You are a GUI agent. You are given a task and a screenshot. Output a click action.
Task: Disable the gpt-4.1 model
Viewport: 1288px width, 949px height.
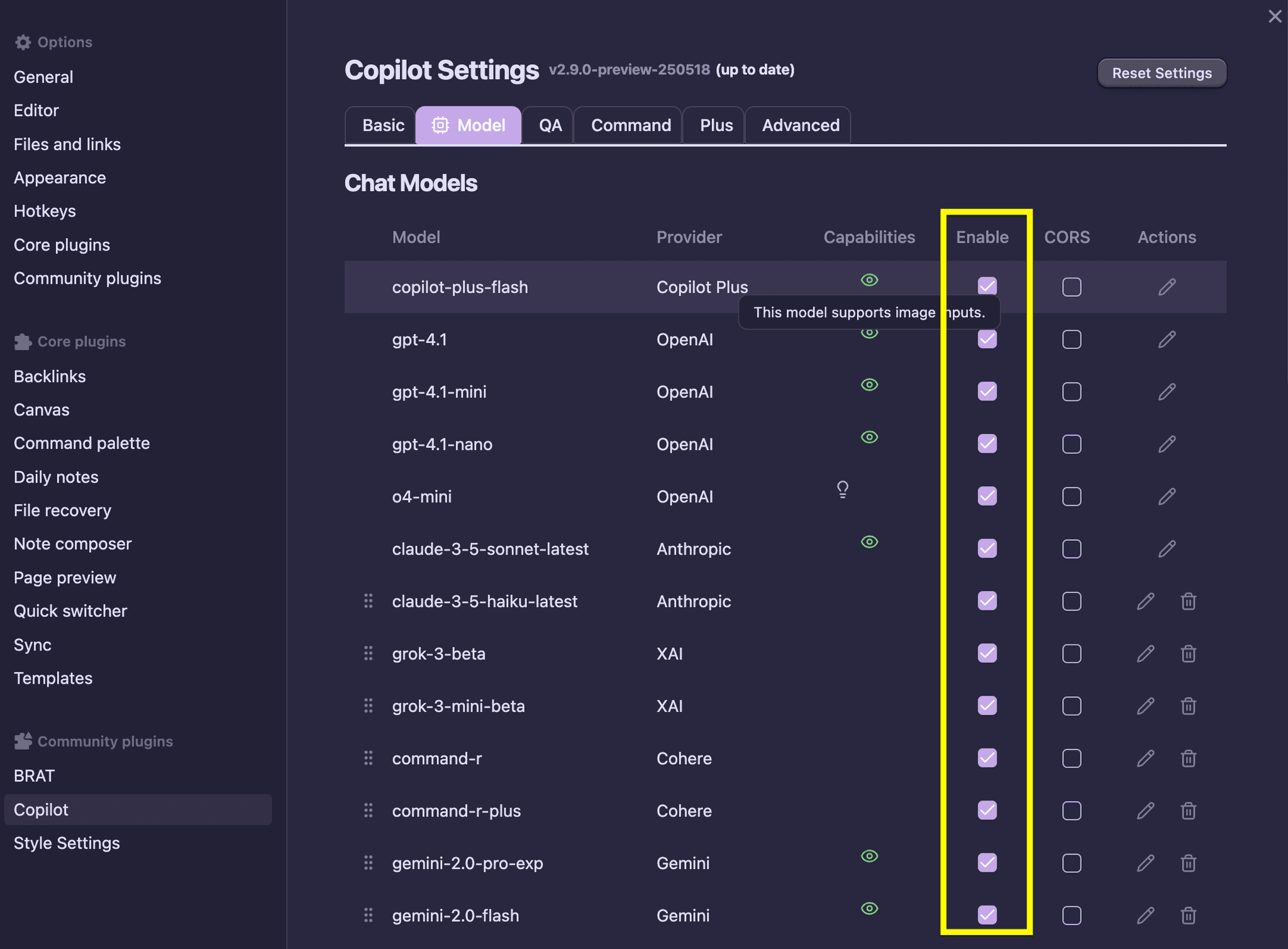click(x=986, y=339)
